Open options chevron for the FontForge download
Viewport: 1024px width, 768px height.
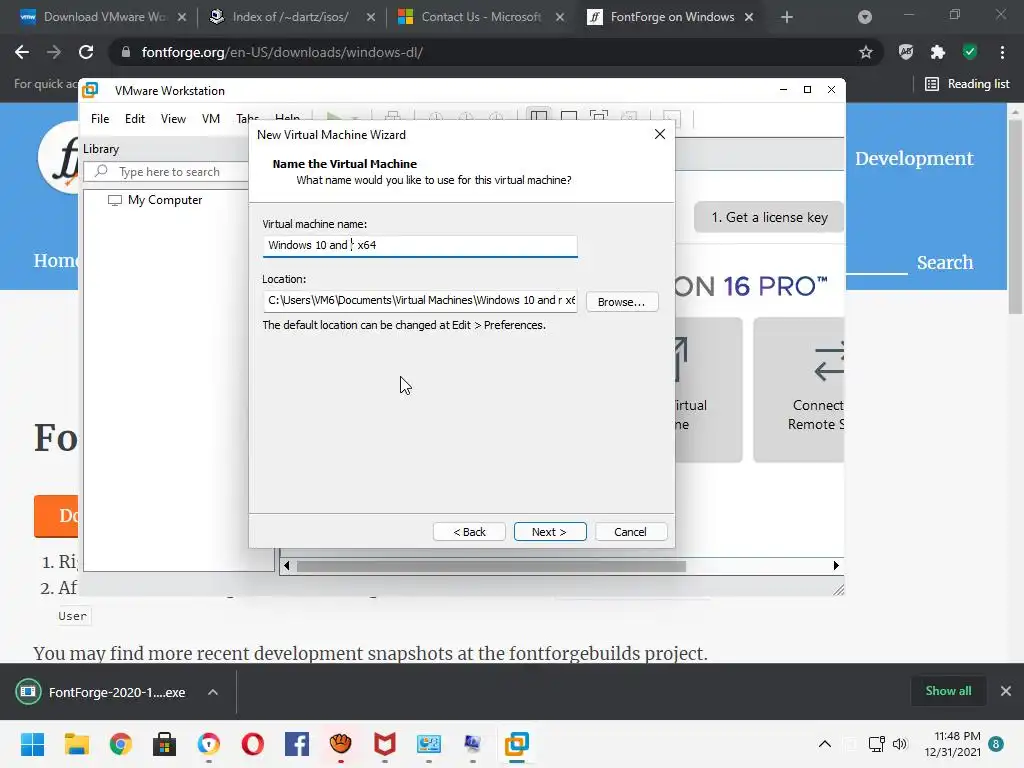coord(213,692)
